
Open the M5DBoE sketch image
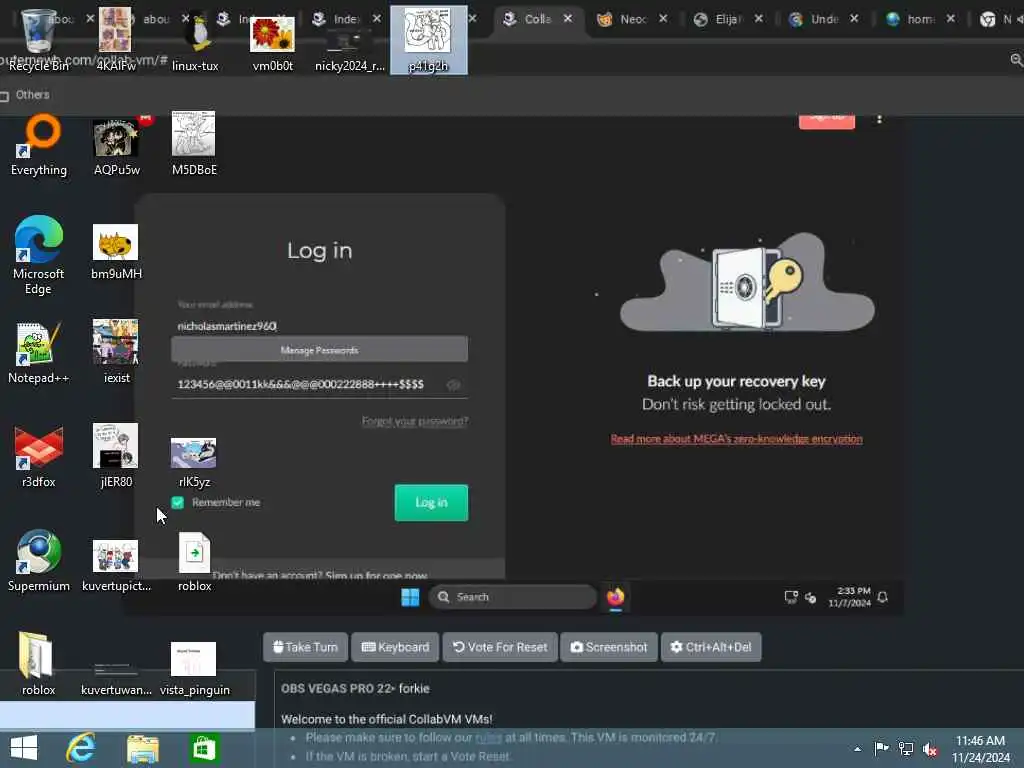click(x=194, y=145)
